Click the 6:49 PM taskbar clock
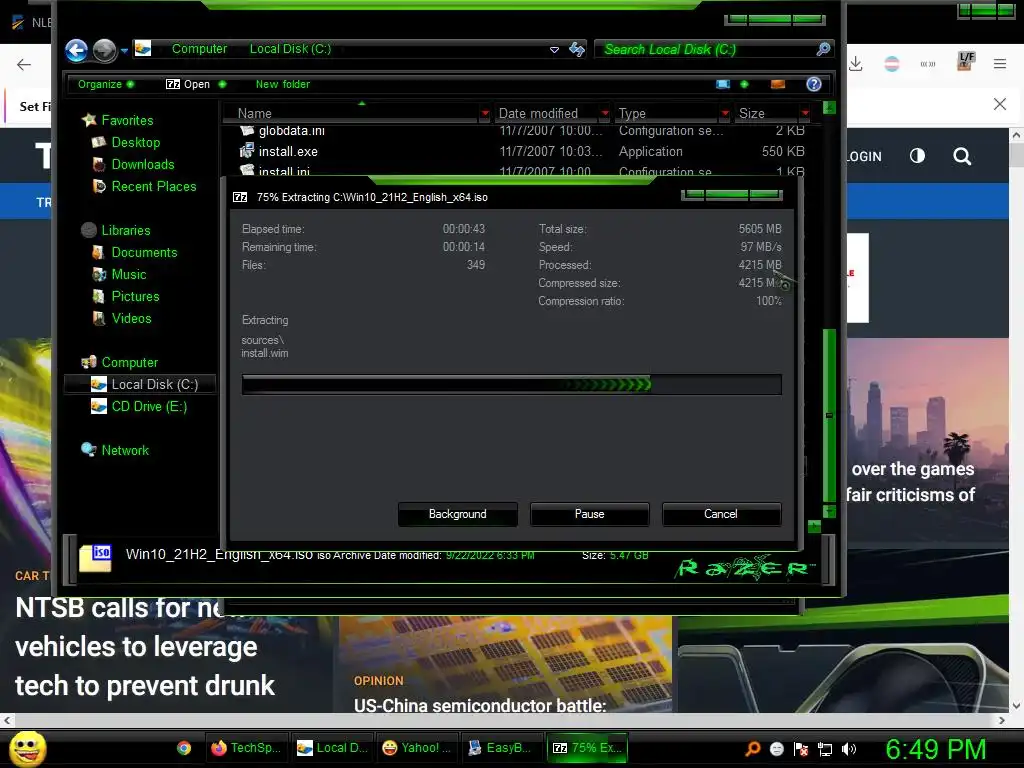Viewport: 1024px width, 768px height. coord(935,749)
